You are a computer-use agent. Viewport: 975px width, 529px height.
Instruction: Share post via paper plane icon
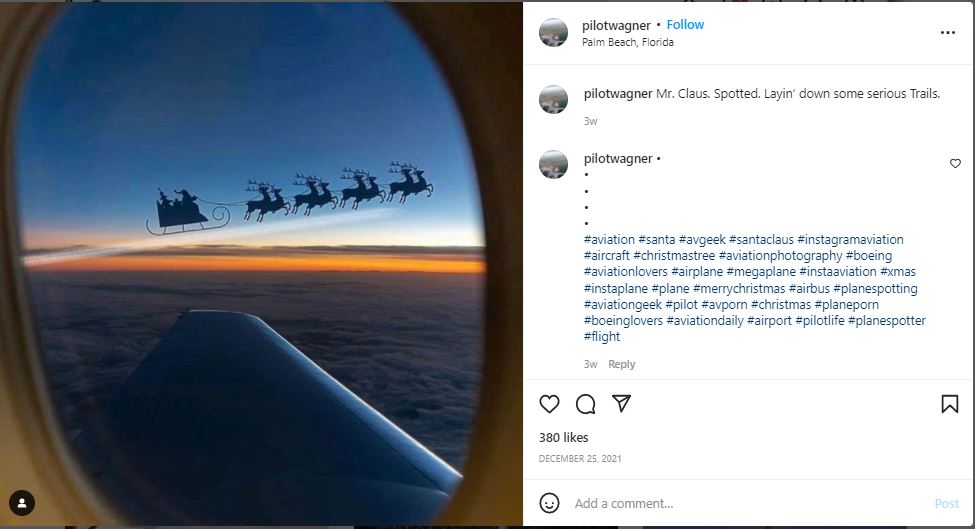[621, 404]
